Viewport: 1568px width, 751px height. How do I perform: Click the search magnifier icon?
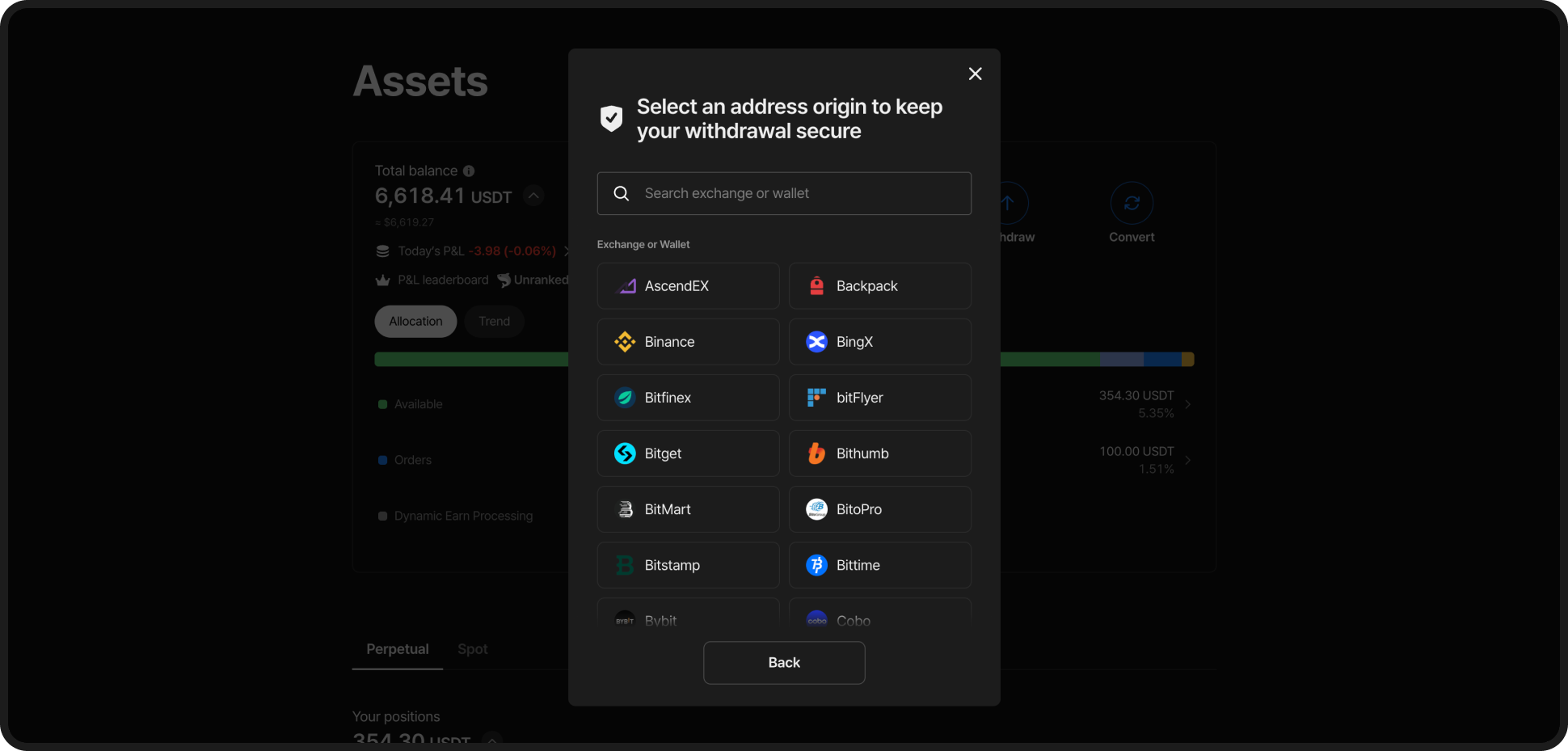pos(622,193)
